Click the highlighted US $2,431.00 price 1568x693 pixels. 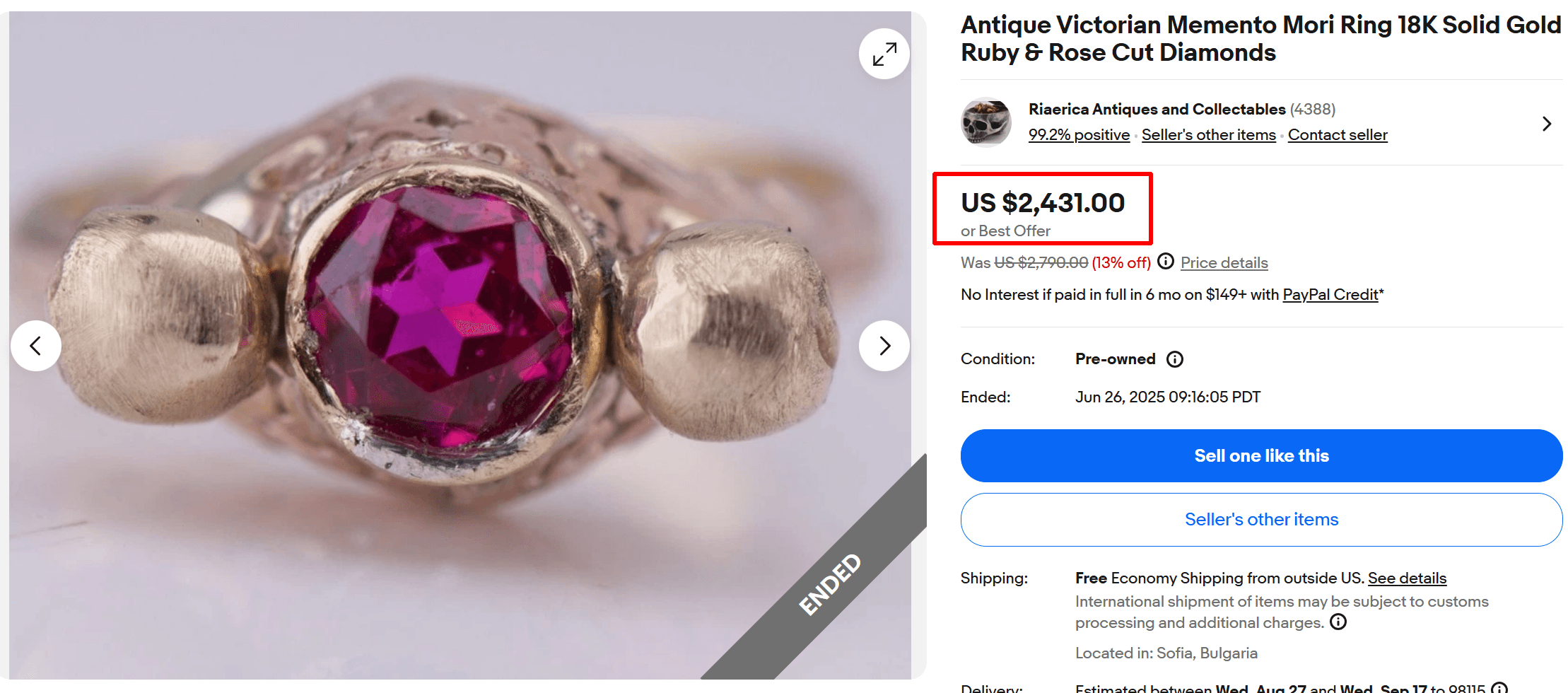tap(1042, 203)
